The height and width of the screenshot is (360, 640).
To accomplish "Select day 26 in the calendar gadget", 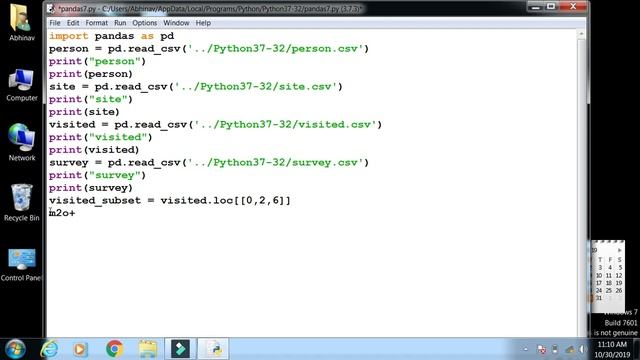I will click(x=619, y=290).
